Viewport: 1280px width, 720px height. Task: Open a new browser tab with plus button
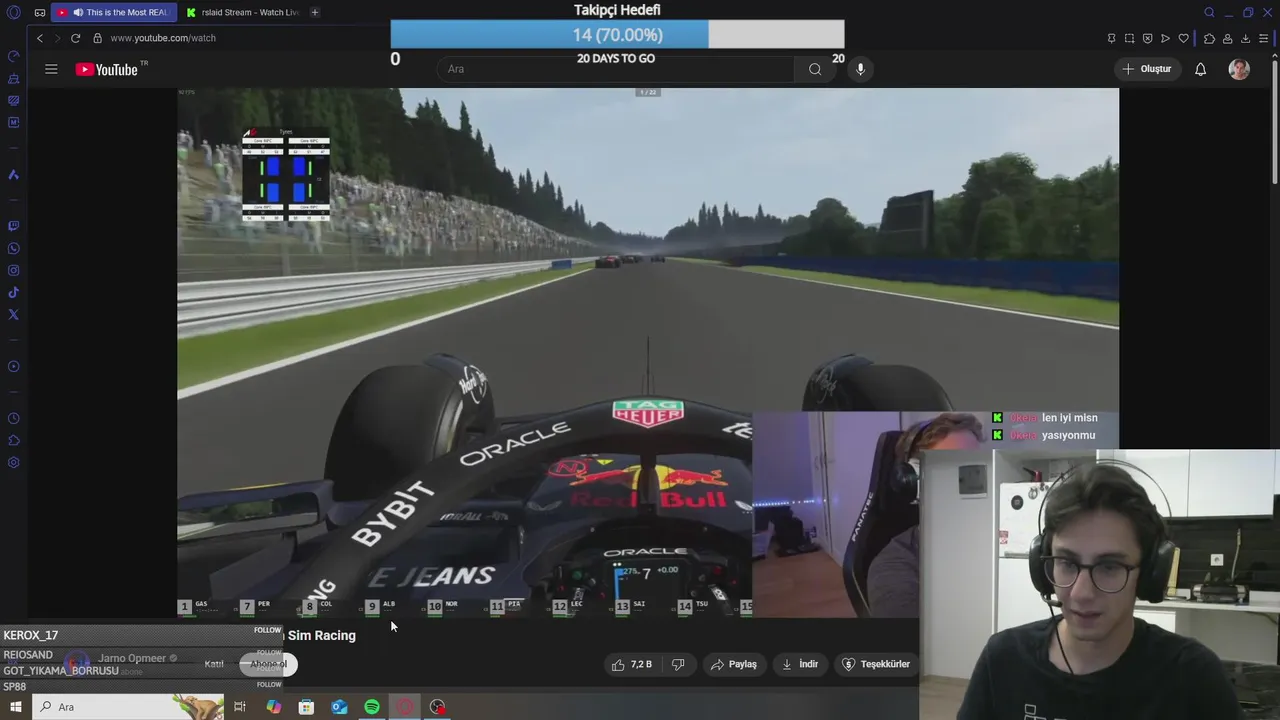click(x=315, y=13)
